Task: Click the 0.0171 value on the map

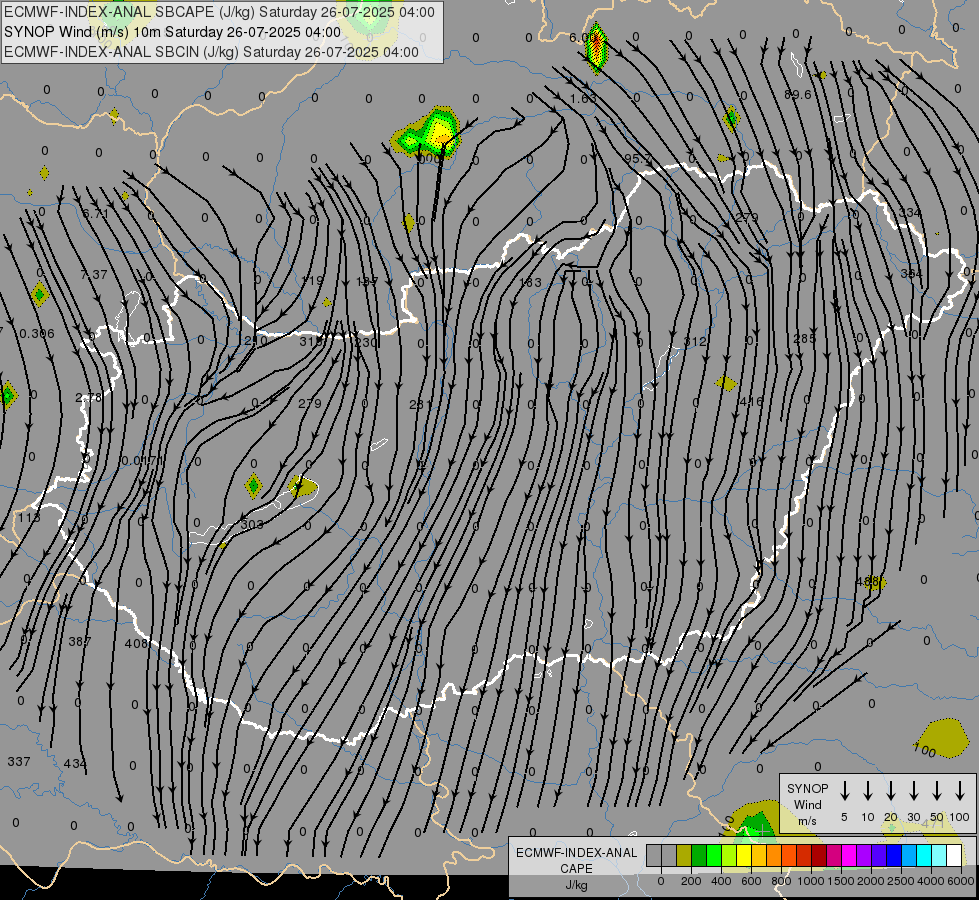Action: (142, 461)
